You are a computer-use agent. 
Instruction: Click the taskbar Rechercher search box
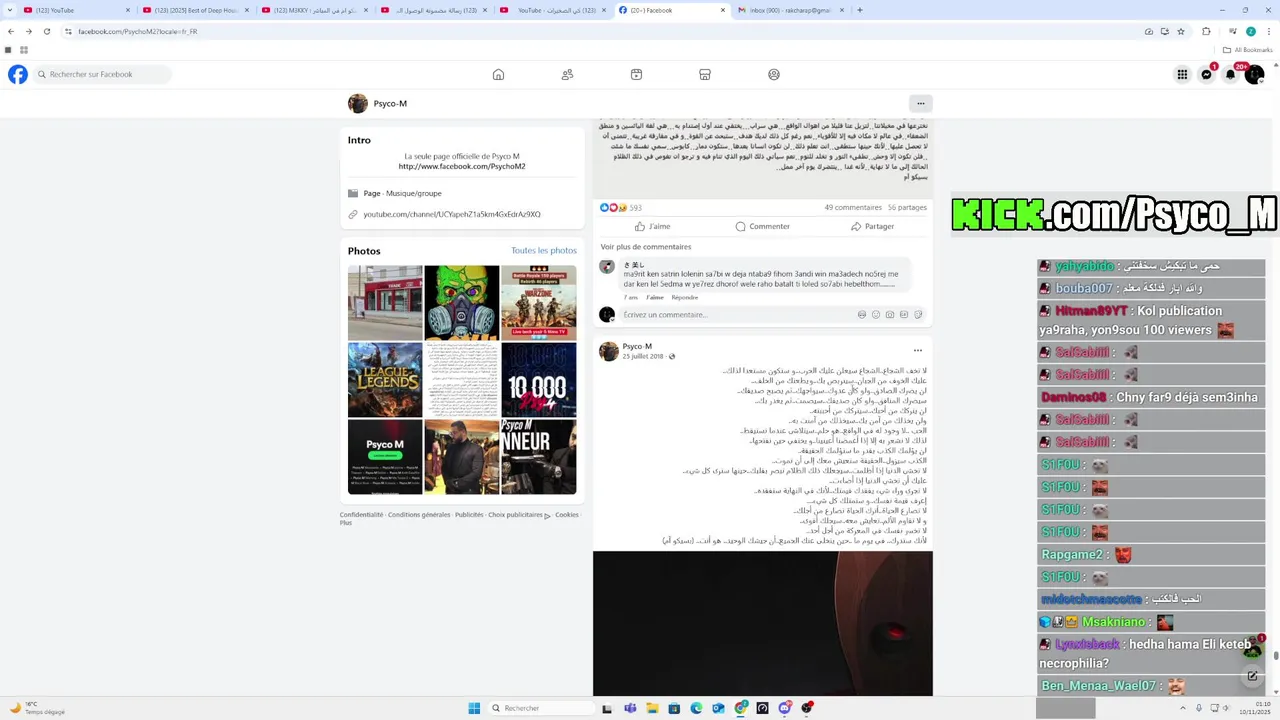(x=540, y=708)
